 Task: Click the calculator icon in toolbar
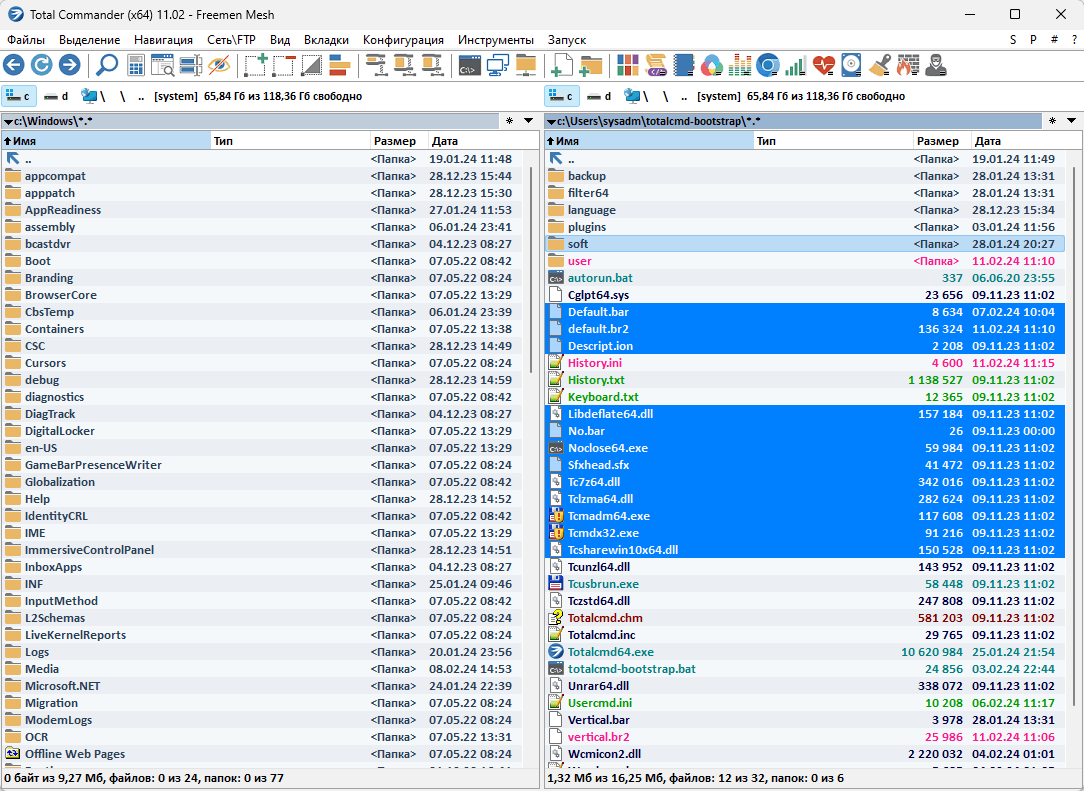tap(136, 66)
